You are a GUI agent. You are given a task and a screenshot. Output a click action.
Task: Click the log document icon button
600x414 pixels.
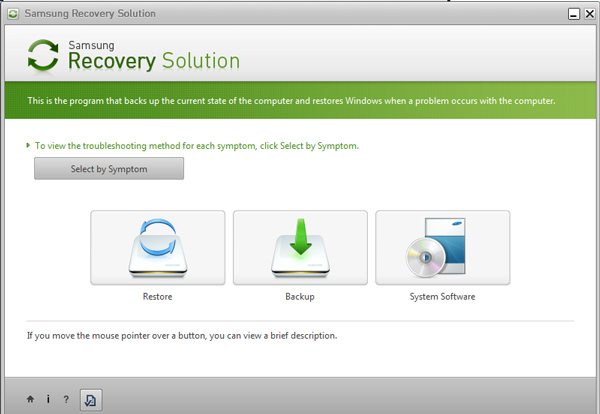pos(91,400)
